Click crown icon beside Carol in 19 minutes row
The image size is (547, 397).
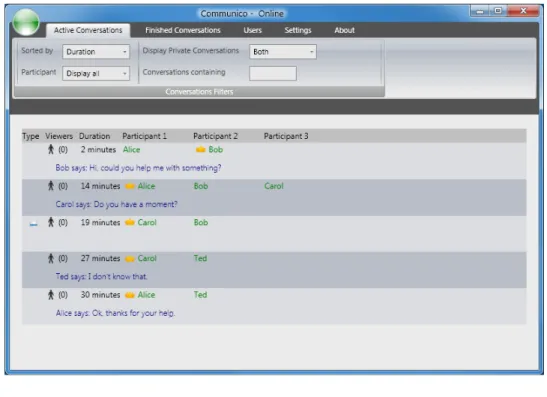click(x=130, y=223)
